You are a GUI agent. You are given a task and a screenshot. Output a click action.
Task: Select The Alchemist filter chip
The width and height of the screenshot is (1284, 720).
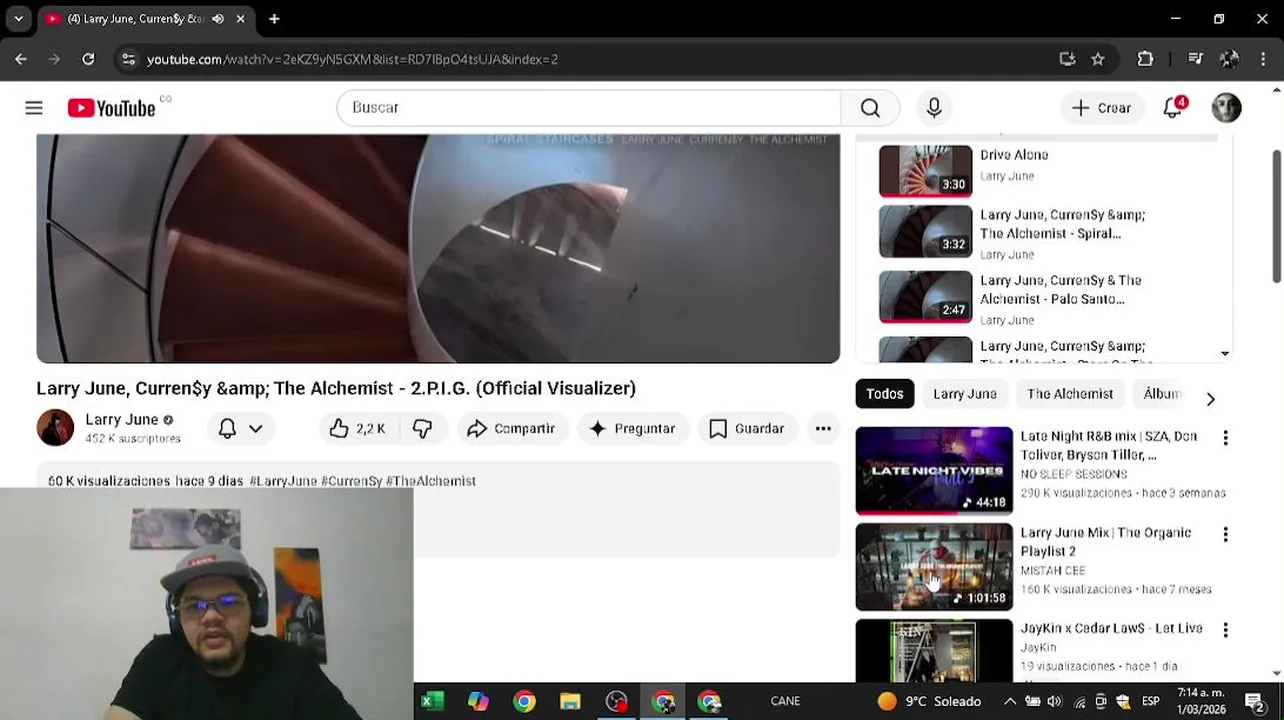[x=1070, y=394]
